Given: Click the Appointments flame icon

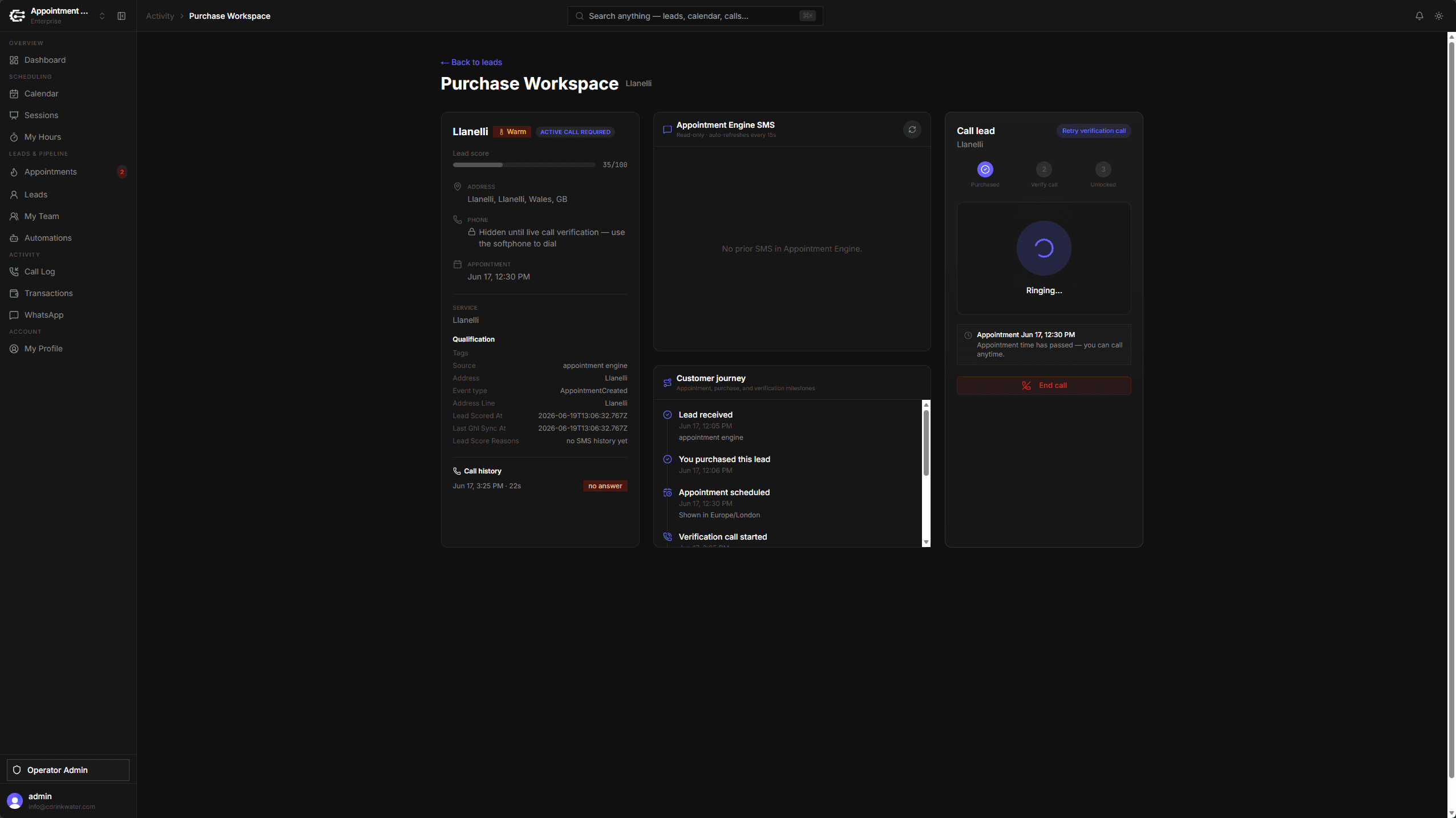Looking at the screenshot, I should pyautogui.click(x=14, y=172).
